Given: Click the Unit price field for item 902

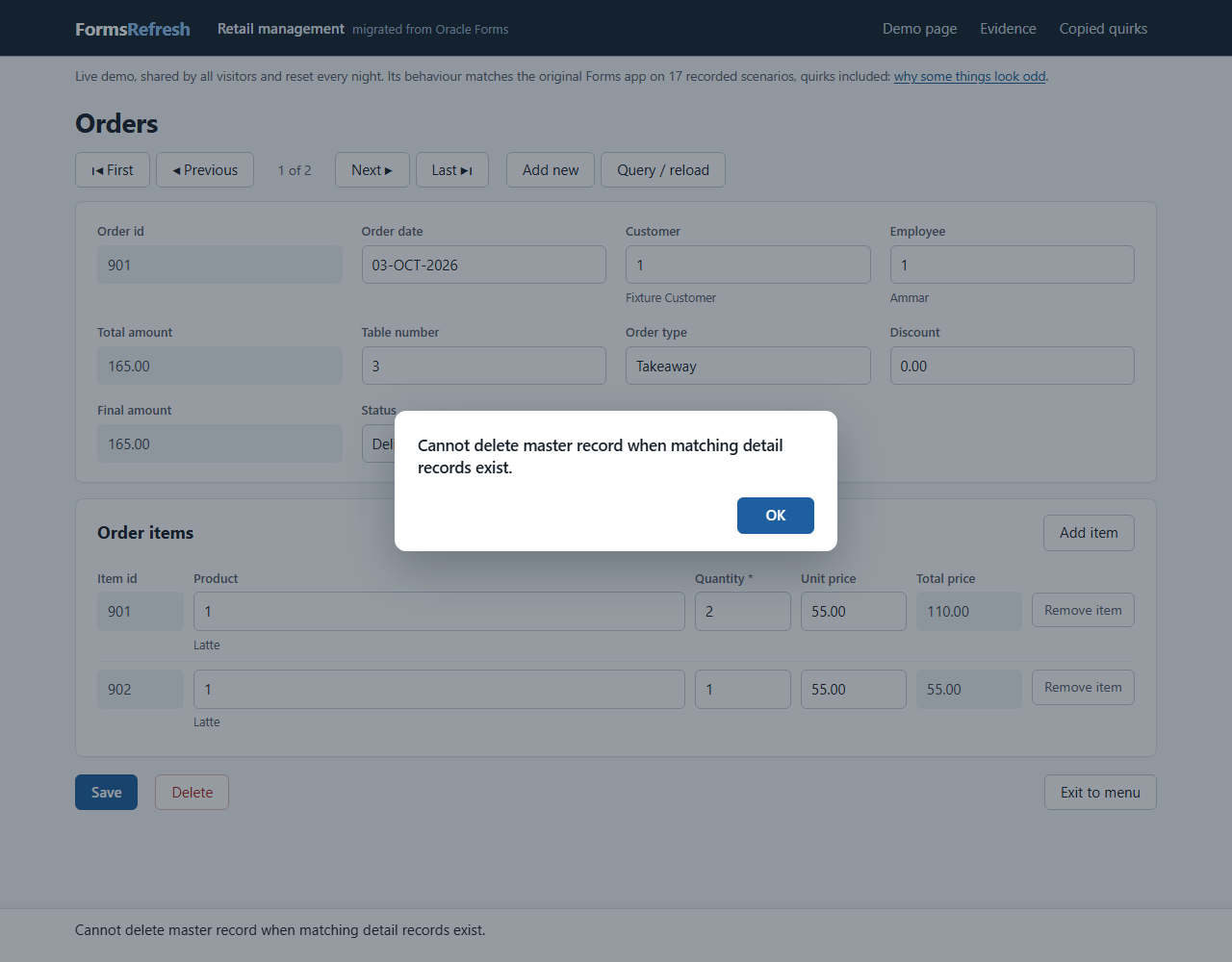Looking at the screenshot, I should click(x=854, y=689).
